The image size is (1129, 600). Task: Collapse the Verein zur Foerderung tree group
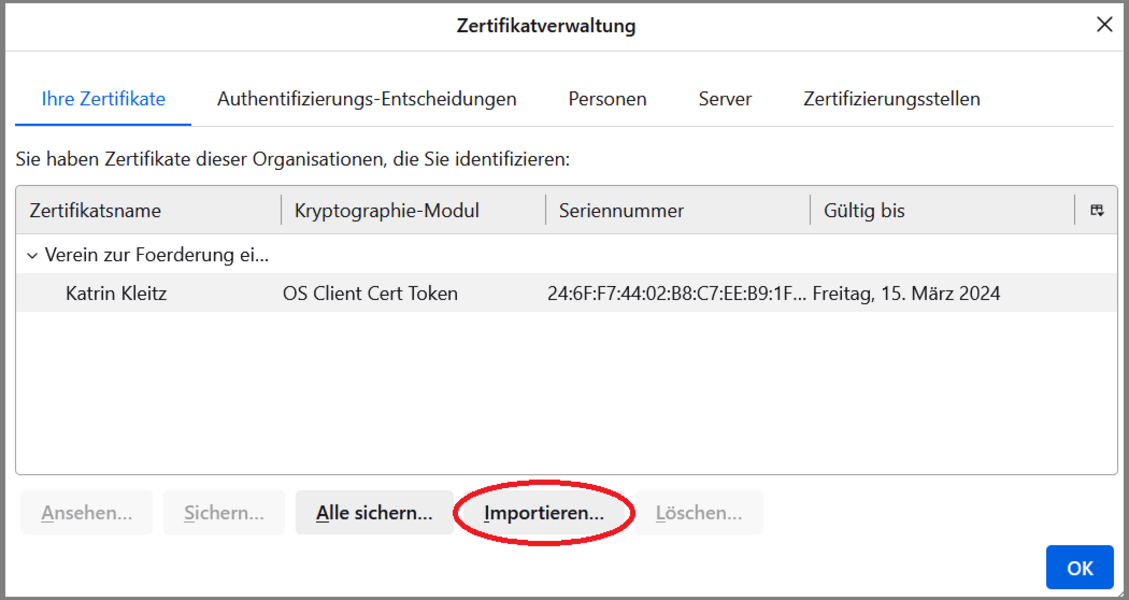32,255
